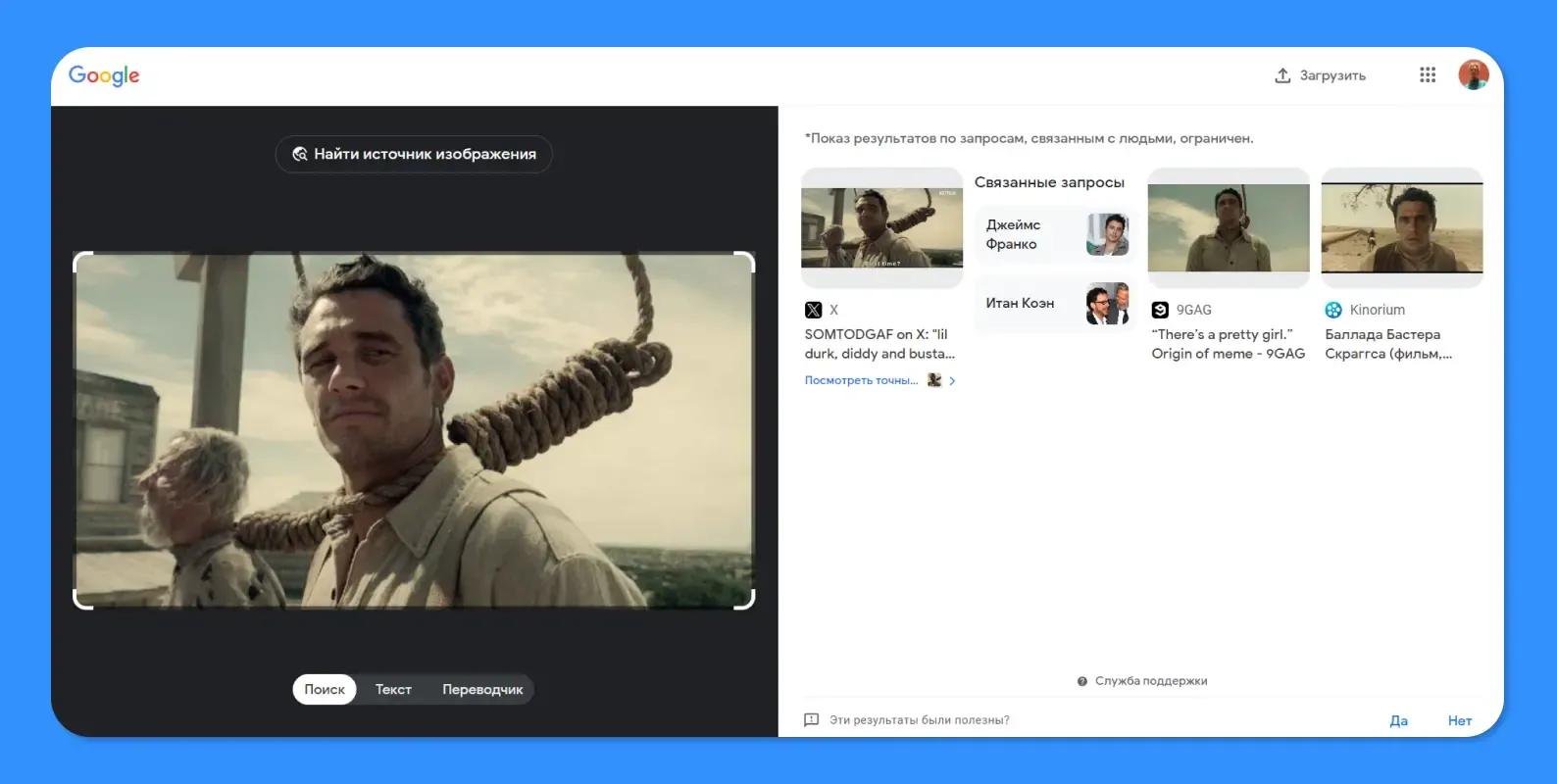Open the account profile avatar

click(x=1474, y=74)
